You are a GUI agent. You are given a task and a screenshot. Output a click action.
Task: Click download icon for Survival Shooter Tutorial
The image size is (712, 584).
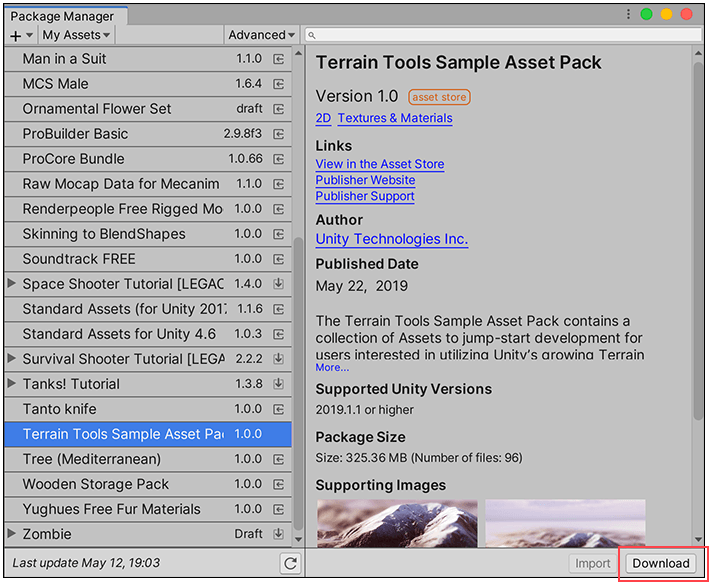278,359
